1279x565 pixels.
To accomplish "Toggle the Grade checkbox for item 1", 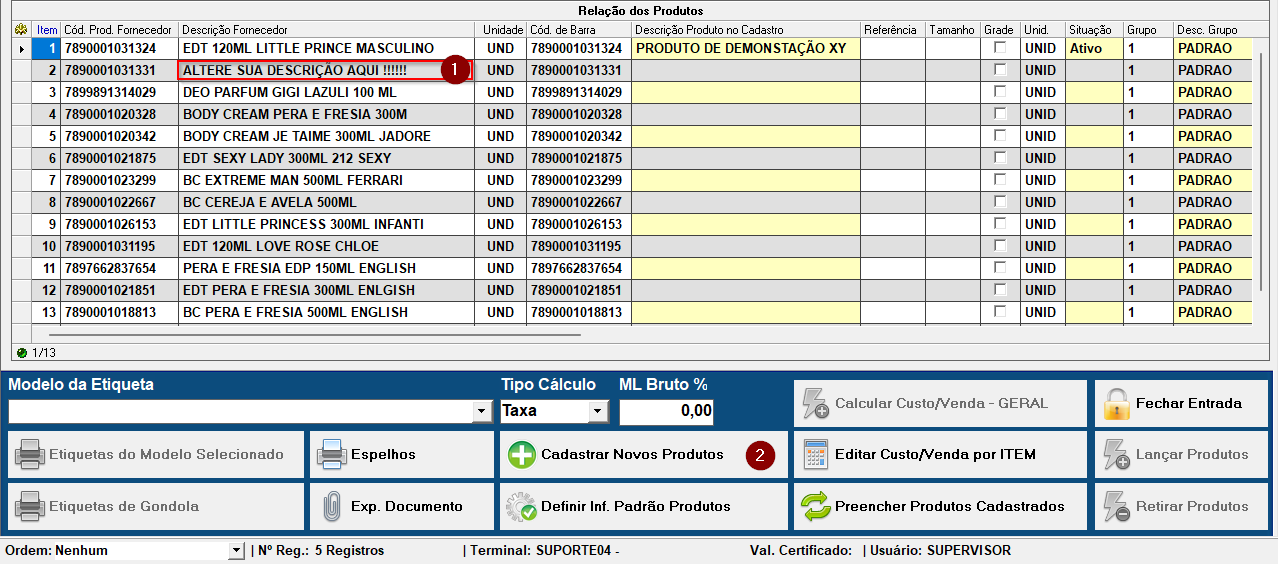I will [x=999, y=48].
